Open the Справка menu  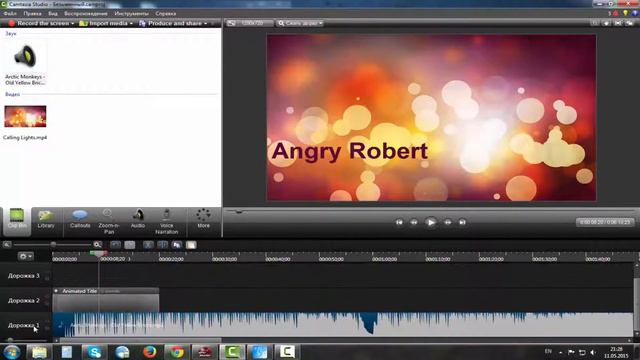[x=166, y=13]
